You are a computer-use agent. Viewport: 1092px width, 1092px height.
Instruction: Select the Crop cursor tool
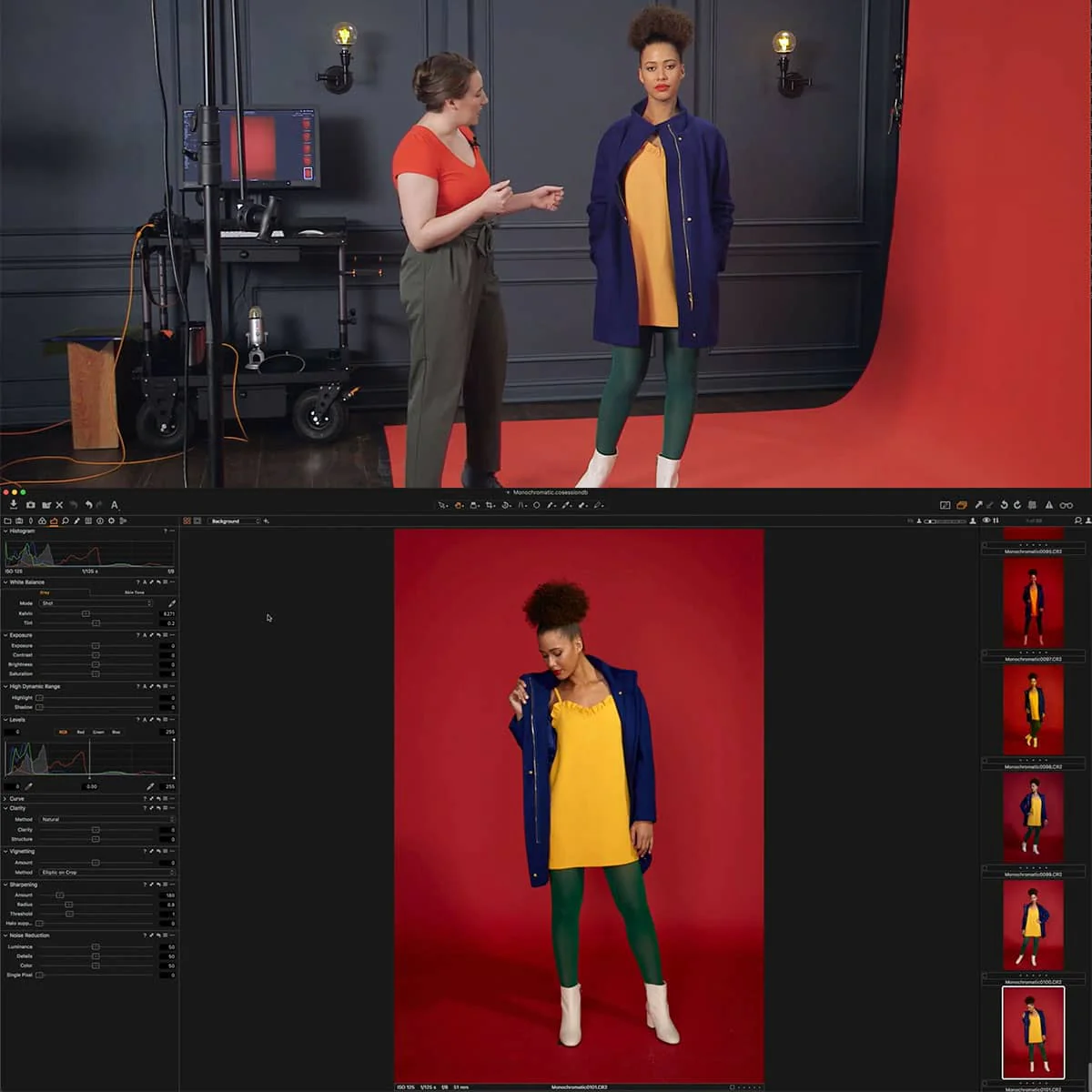click(490, 505)
